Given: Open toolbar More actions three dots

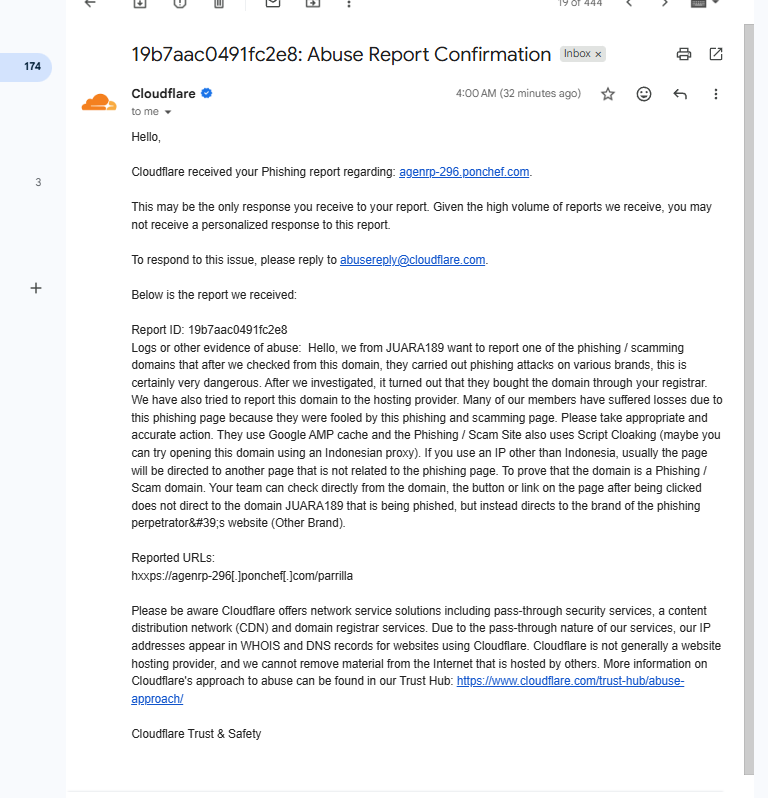Looking at the screenshot, I should click(x=349, y=3).
